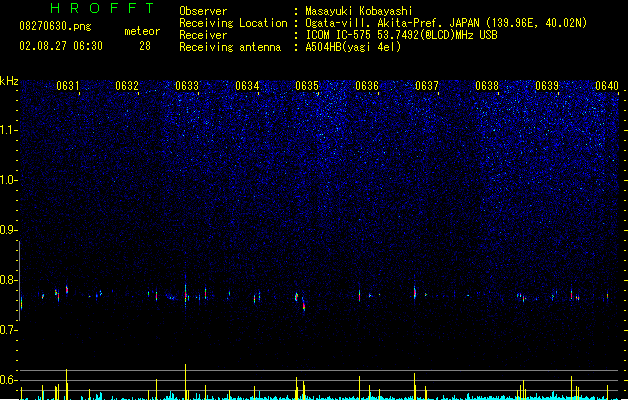Image resolution: width=629 pixels, height=400 pixels.
Task: Click the tallest yellow intensity spike near 0633
Action: [185, 381]
